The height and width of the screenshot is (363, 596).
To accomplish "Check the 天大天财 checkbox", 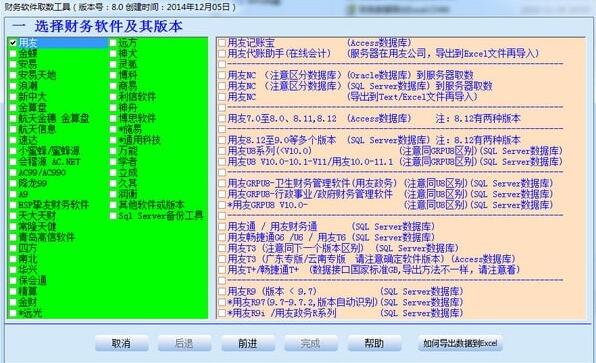I will (13, 216).
